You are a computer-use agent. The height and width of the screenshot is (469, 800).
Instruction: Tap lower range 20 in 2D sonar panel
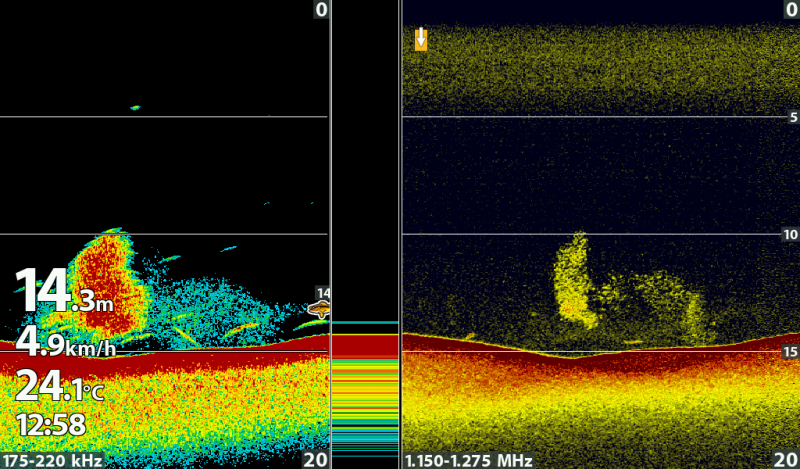(315, 459)
